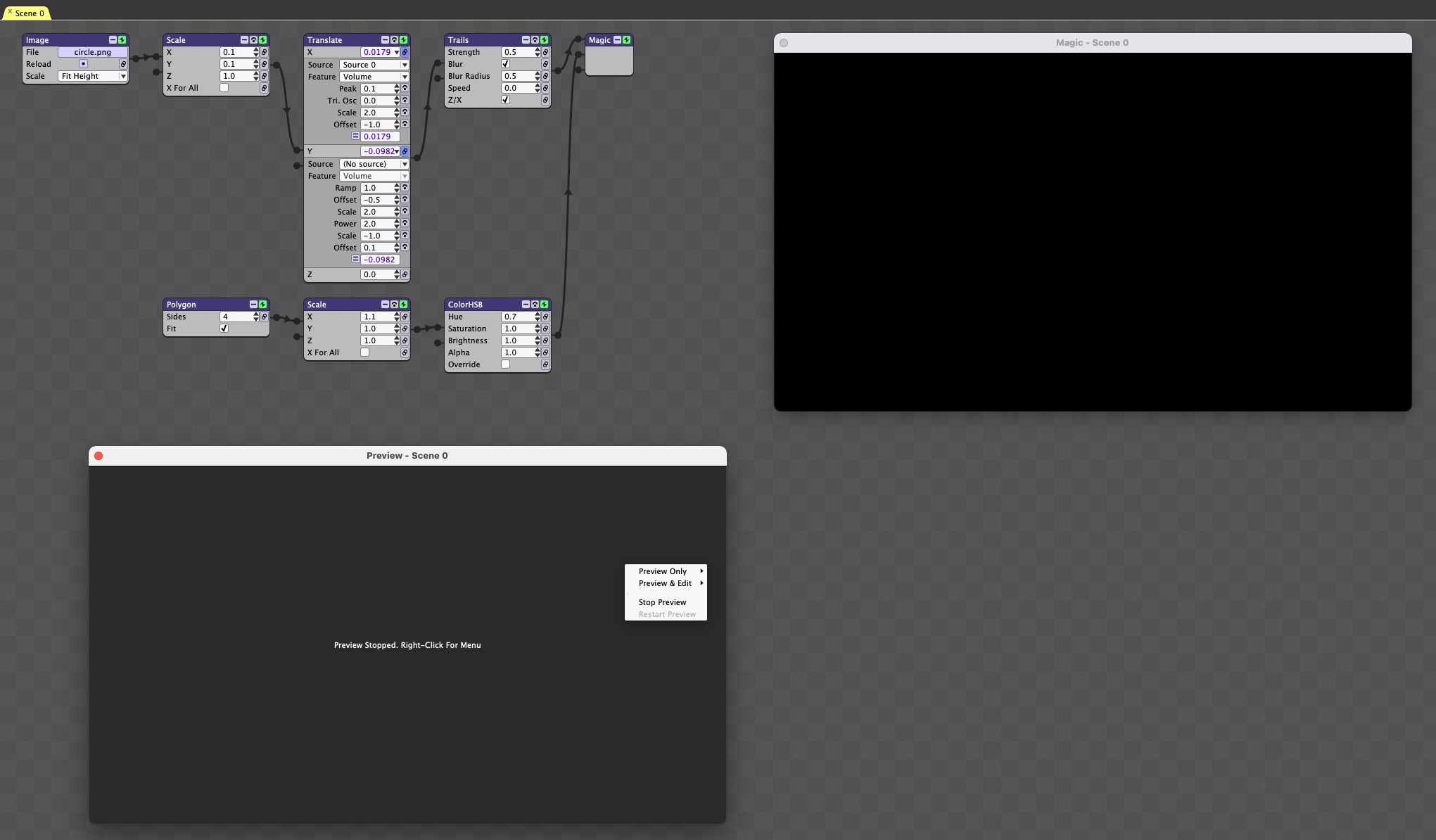
Task: Open Translate Y Source dropdown showing No source
Action: [374, 164]
